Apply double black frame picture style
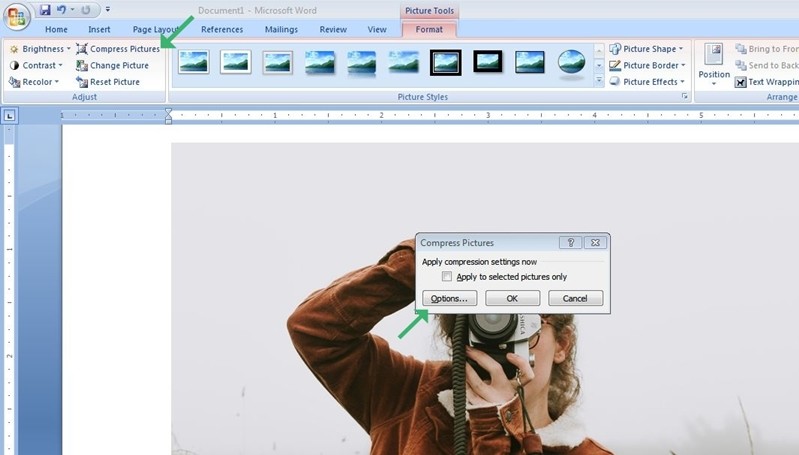 coord(445,62)
